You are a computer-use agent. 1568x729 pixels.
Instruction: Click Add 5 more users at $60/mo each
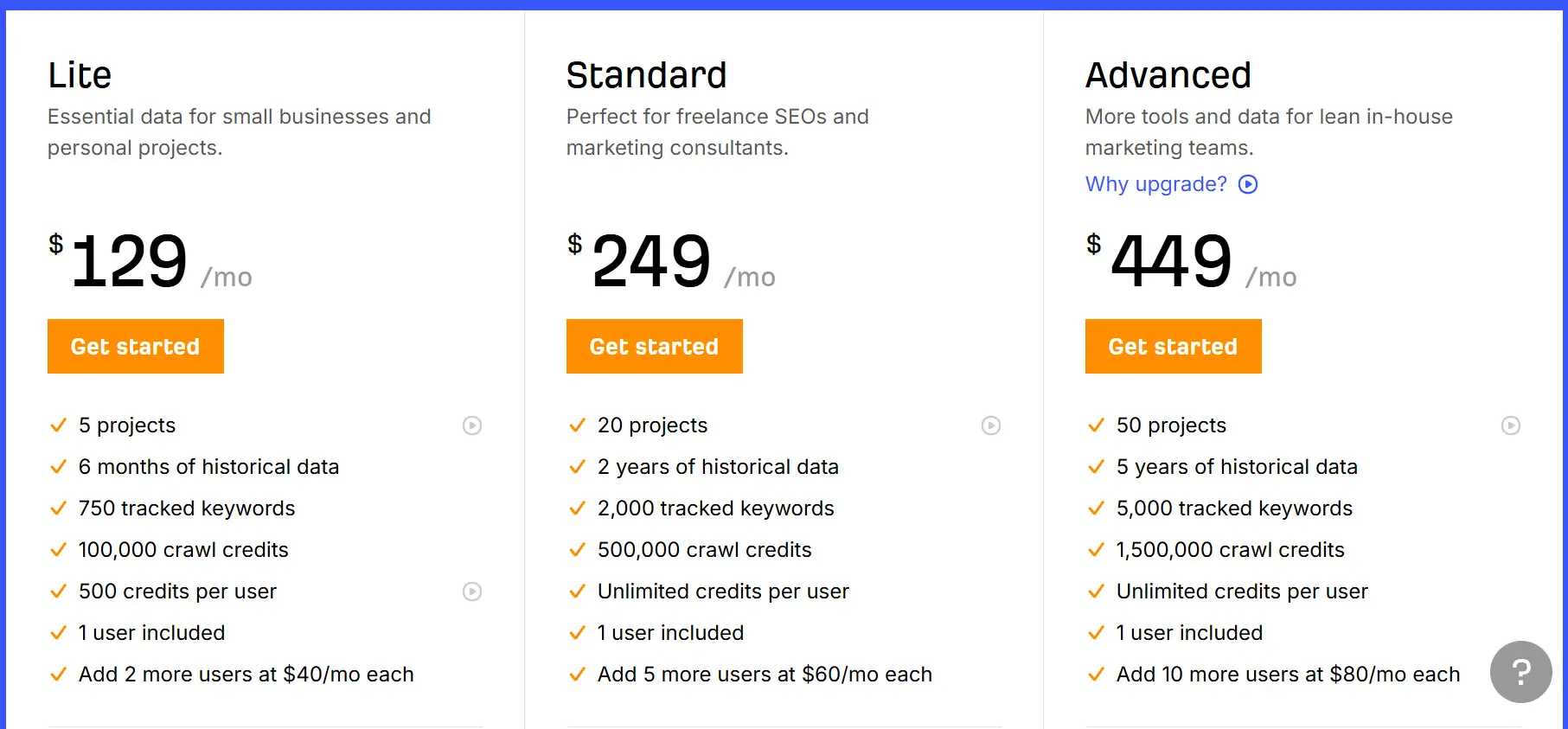[765, 675]
